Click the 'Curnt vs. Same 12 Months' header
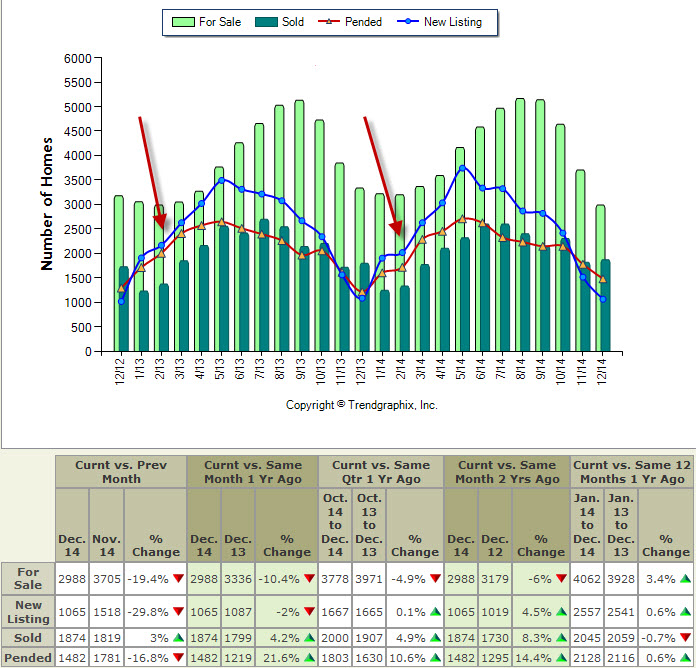 tap(632, 472)
